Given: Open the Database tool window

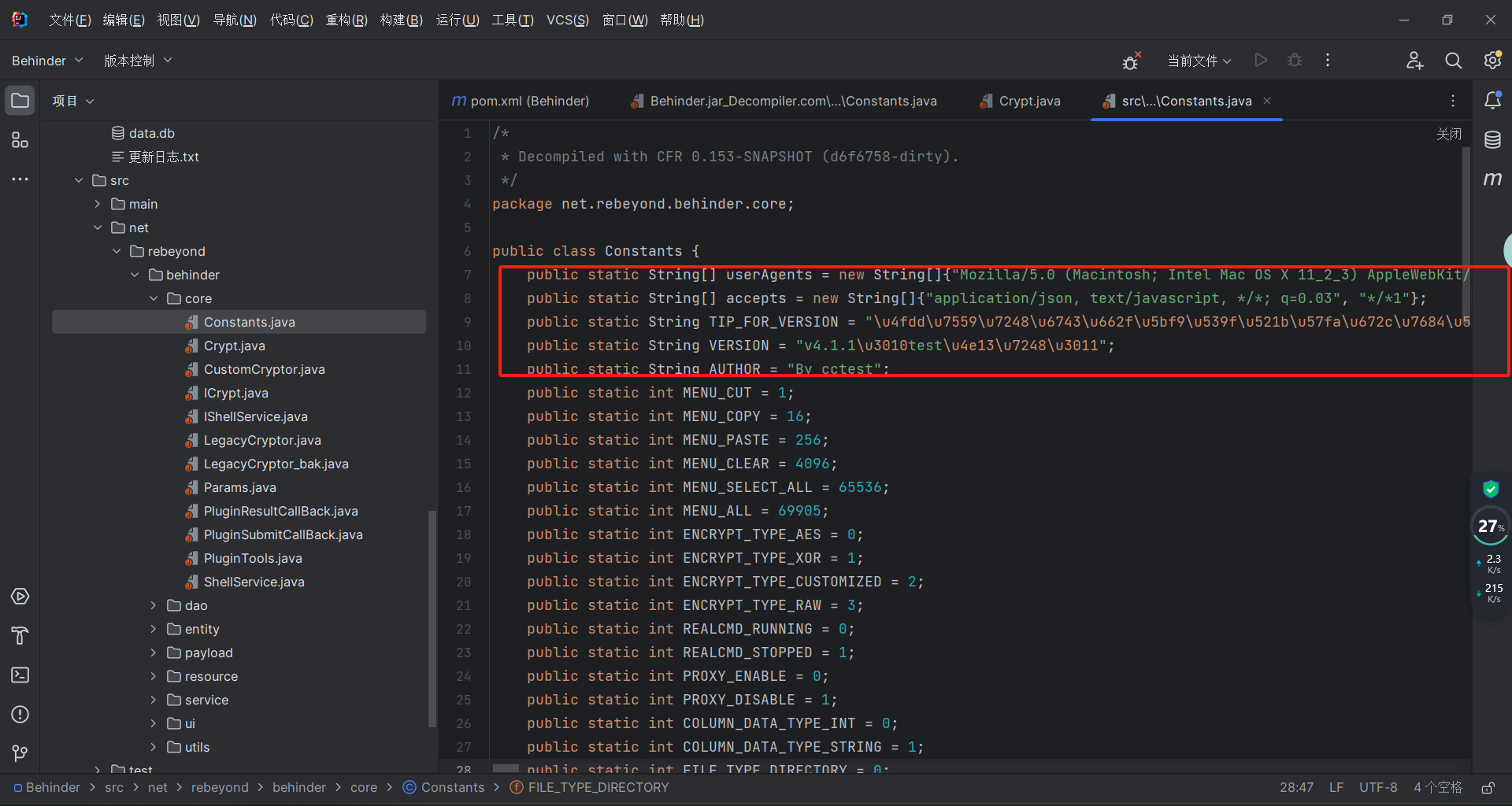Looking at the screenshot, I should click(1492, 140).
